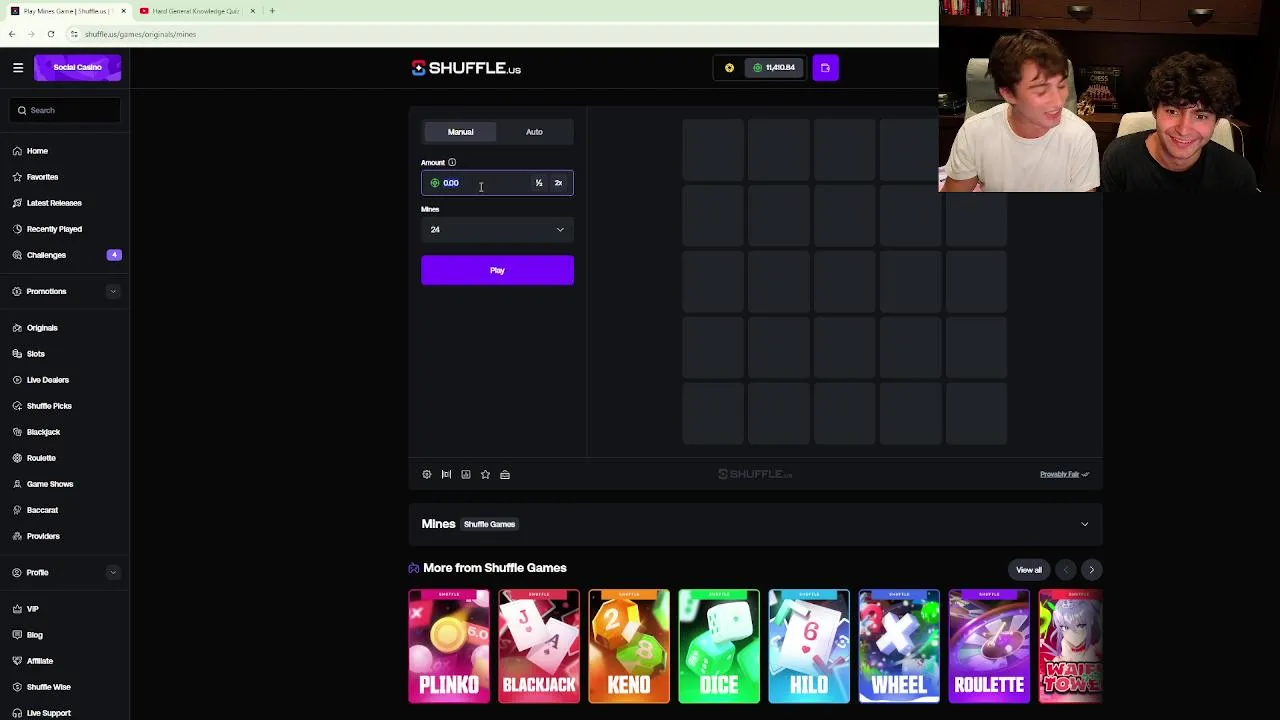This screenshot has width=1280, height=720.
Task: Open Shuffle Picks in sidebar
Action: (49, 406)
